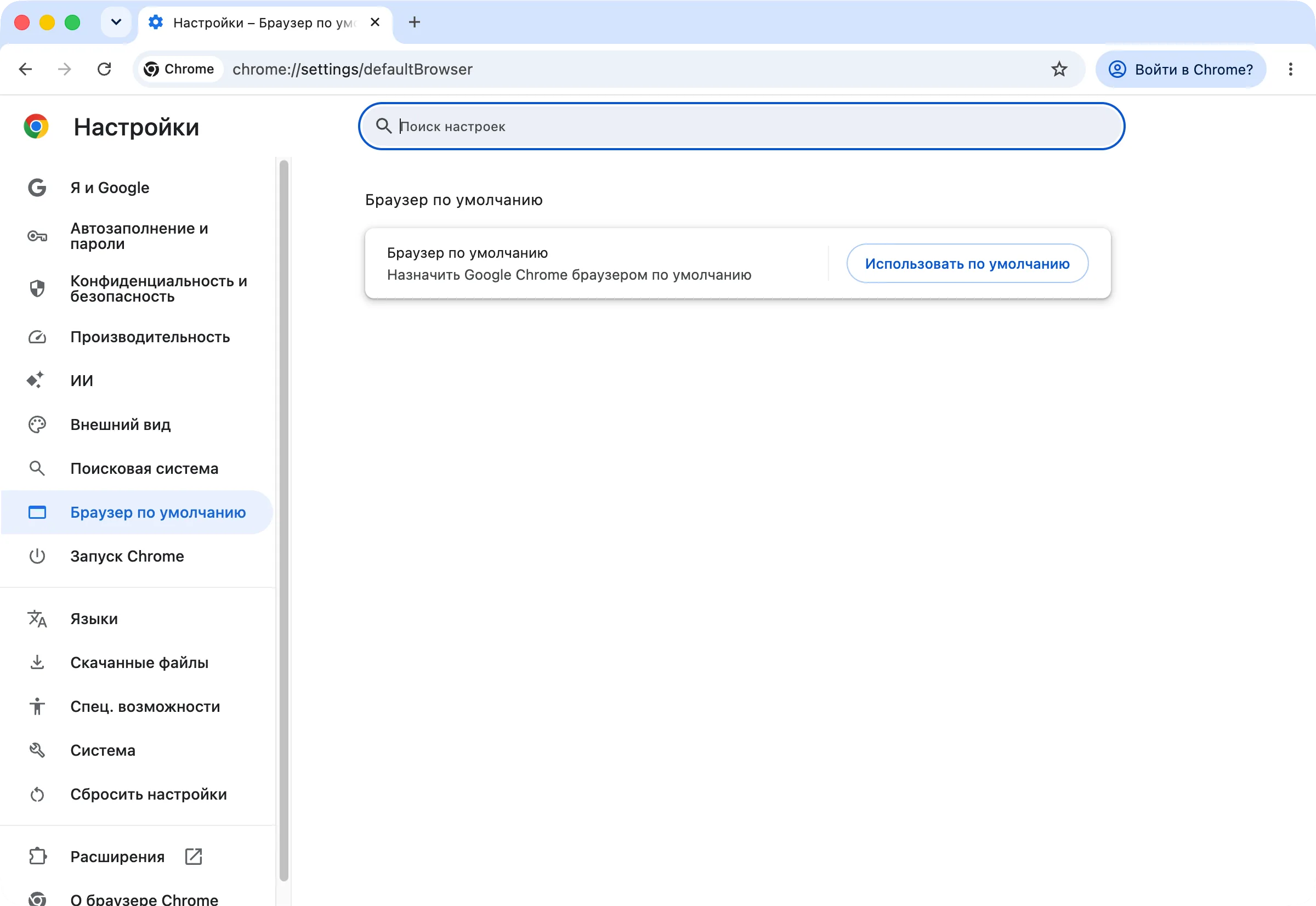
Task: Open the Chrome three-dot menu
Action: pyautogui.click(x=1290, y=69)
